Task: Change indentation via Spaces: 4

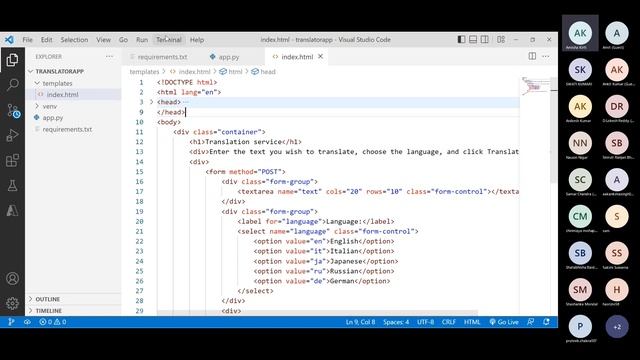Action: (x=396, y=322)
